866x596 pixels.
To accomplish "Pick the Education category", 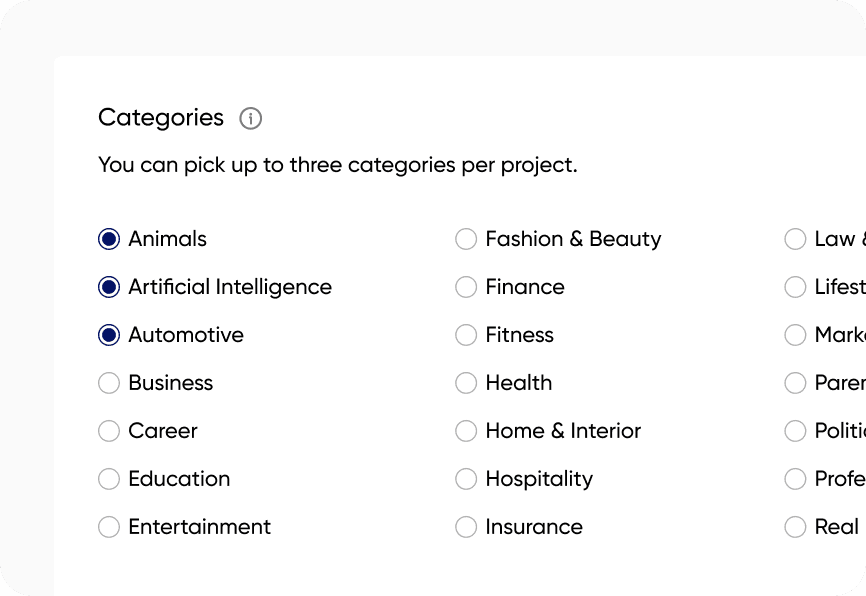I will [x=109, y=479].
